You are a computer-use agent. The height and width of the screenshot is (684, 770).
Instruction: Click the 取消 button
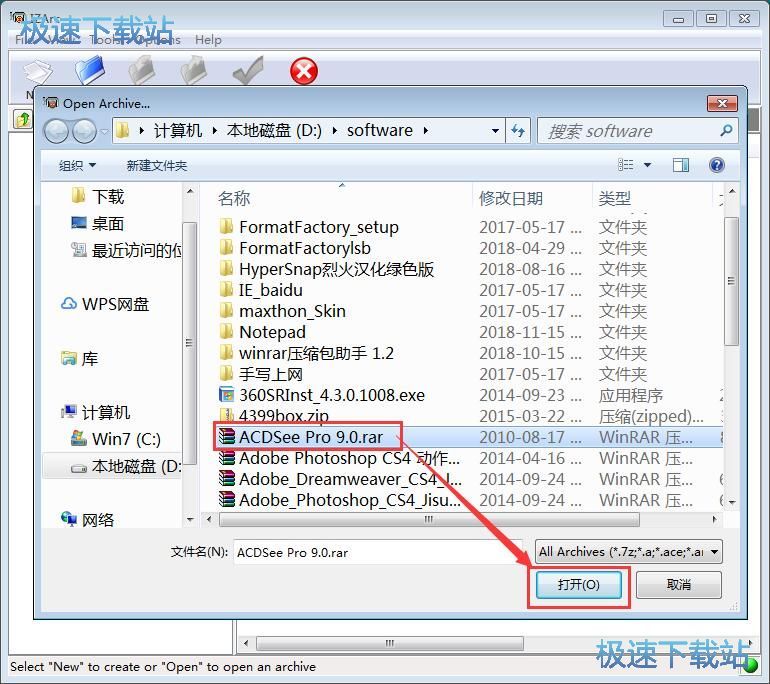click(679, 584)
